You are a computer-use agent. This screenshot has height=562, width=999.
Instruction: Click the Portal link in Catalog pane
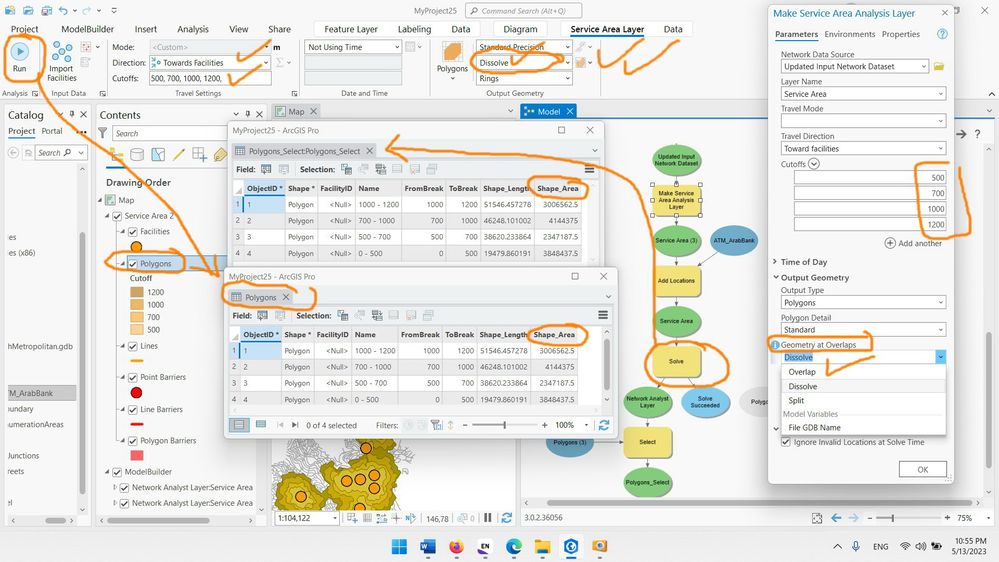(52, 131)
